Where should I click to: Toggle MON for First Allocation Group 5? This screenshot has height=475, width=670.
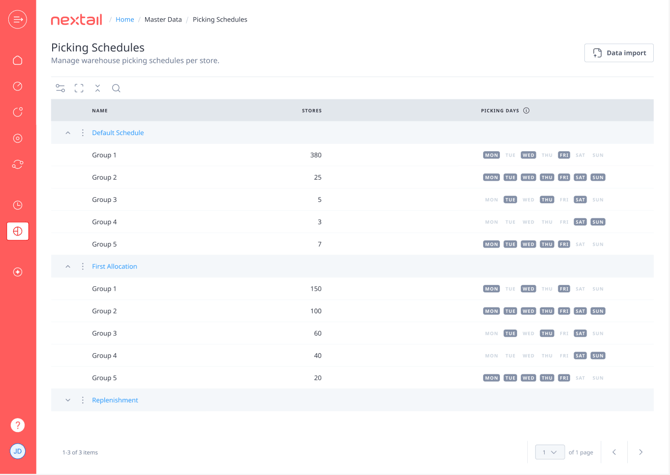click(x=491, y=378)
